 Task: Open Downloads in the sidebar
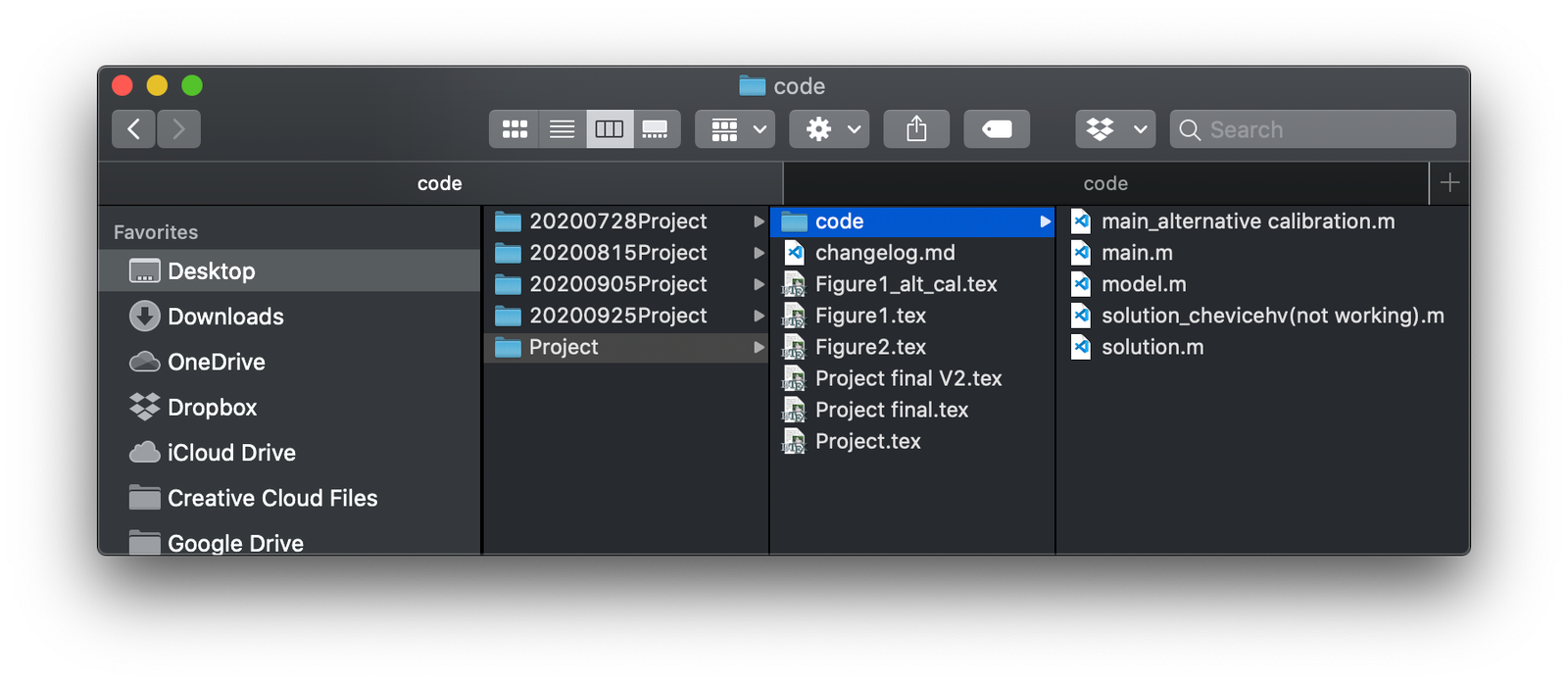pos(289,316)
